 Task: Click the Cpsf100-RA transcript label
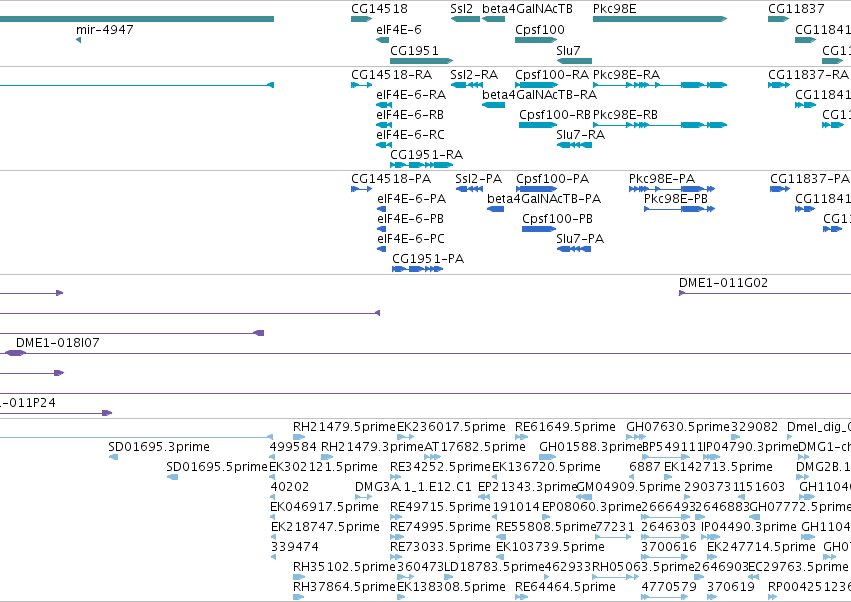552,75
